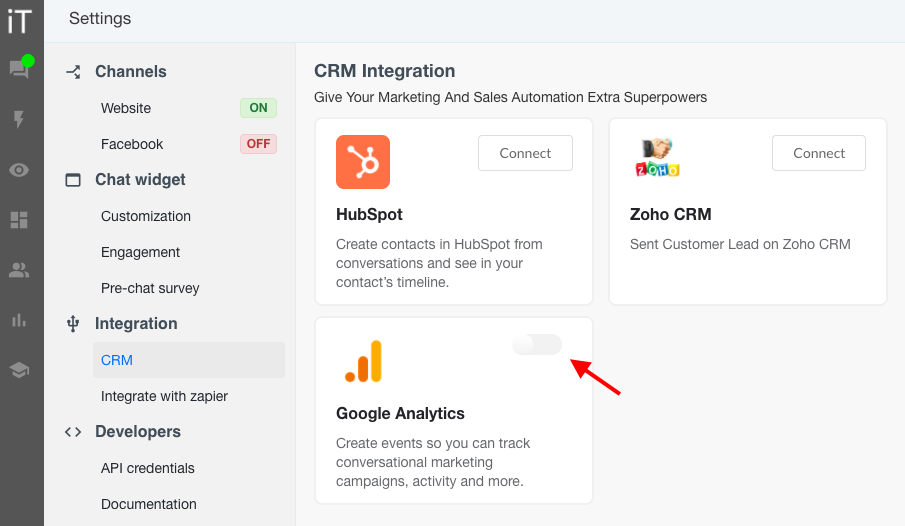Toggle the Website ON badge

(259, 108)
